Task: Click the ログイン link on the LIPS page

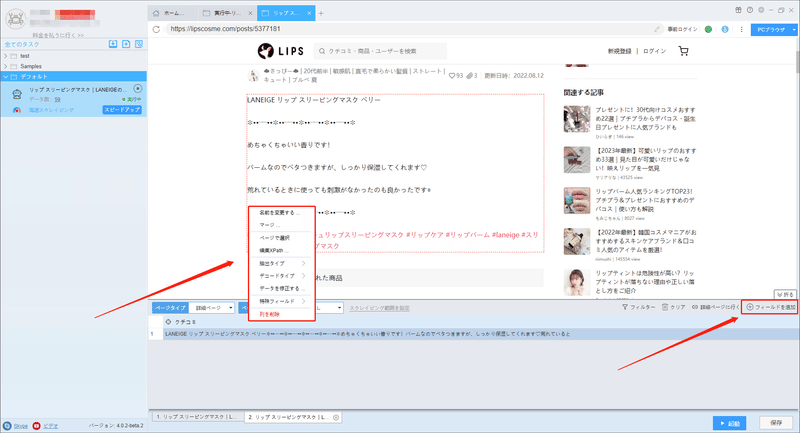Action: (x=654, y=51)
